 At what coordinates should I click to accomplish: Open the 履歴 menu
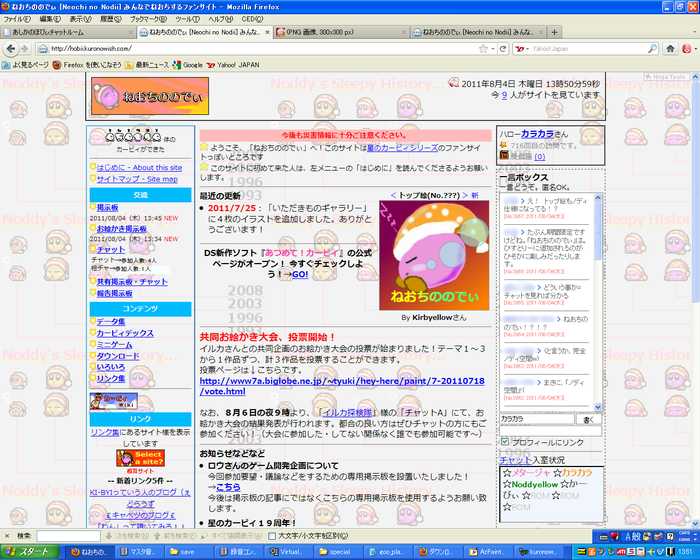[x=110, y=19]
